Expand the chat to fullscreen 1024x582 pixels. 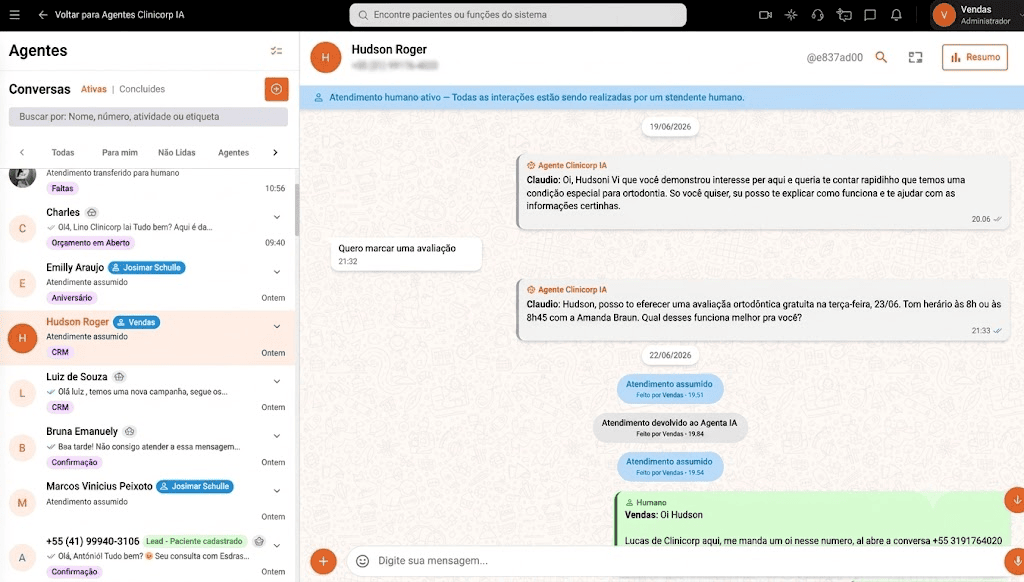916,57
